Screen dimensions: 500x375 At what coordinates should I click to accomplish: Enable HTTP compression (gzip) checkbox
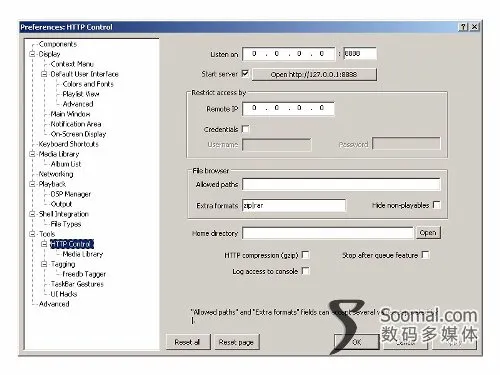(x=305, y=255)
